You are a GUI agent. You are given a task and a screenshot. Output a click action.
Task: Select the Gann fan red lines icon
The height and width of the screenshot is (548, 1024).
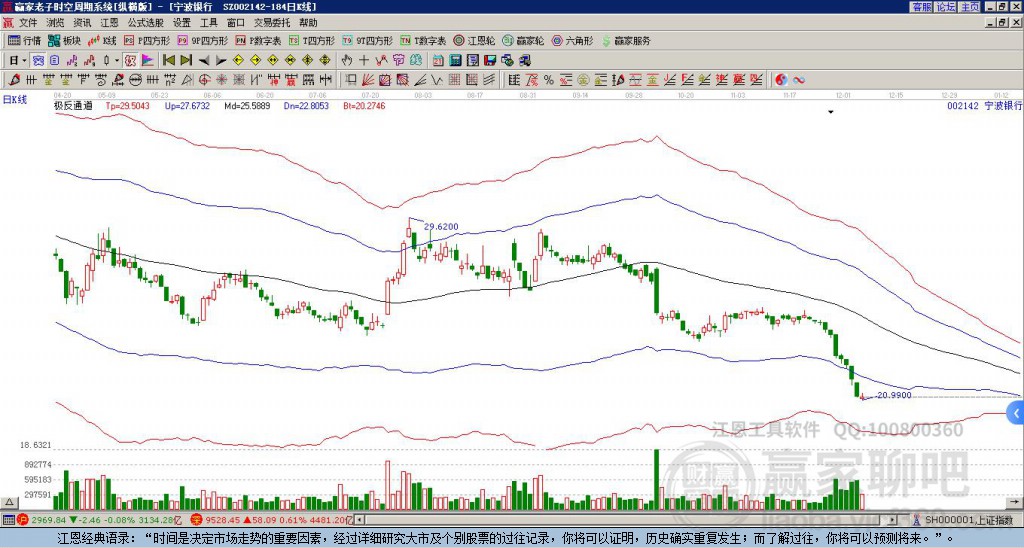(368, 80)
